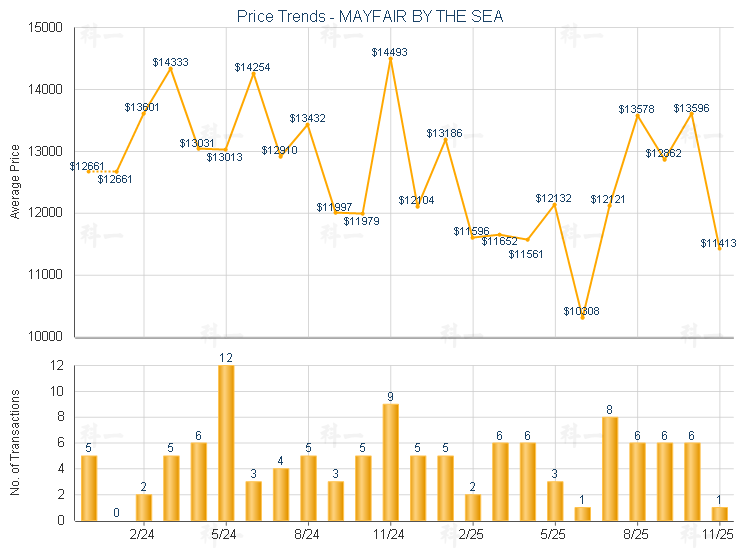740x550 pixels.
Task: Select the $13186 data point
Action: (445, 139)
